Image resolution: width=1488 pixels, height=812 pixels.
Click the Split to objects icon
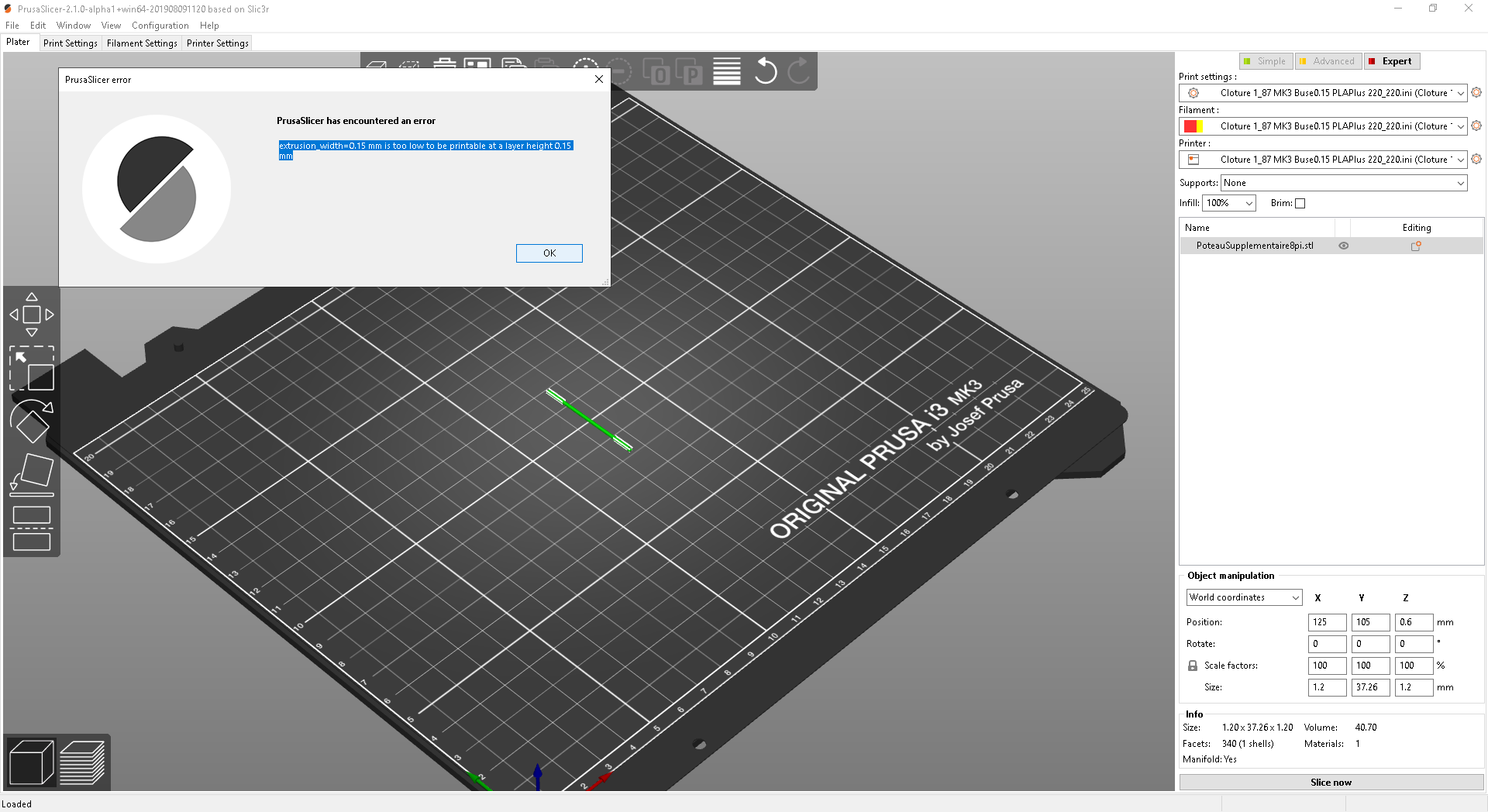click(658, 71)
